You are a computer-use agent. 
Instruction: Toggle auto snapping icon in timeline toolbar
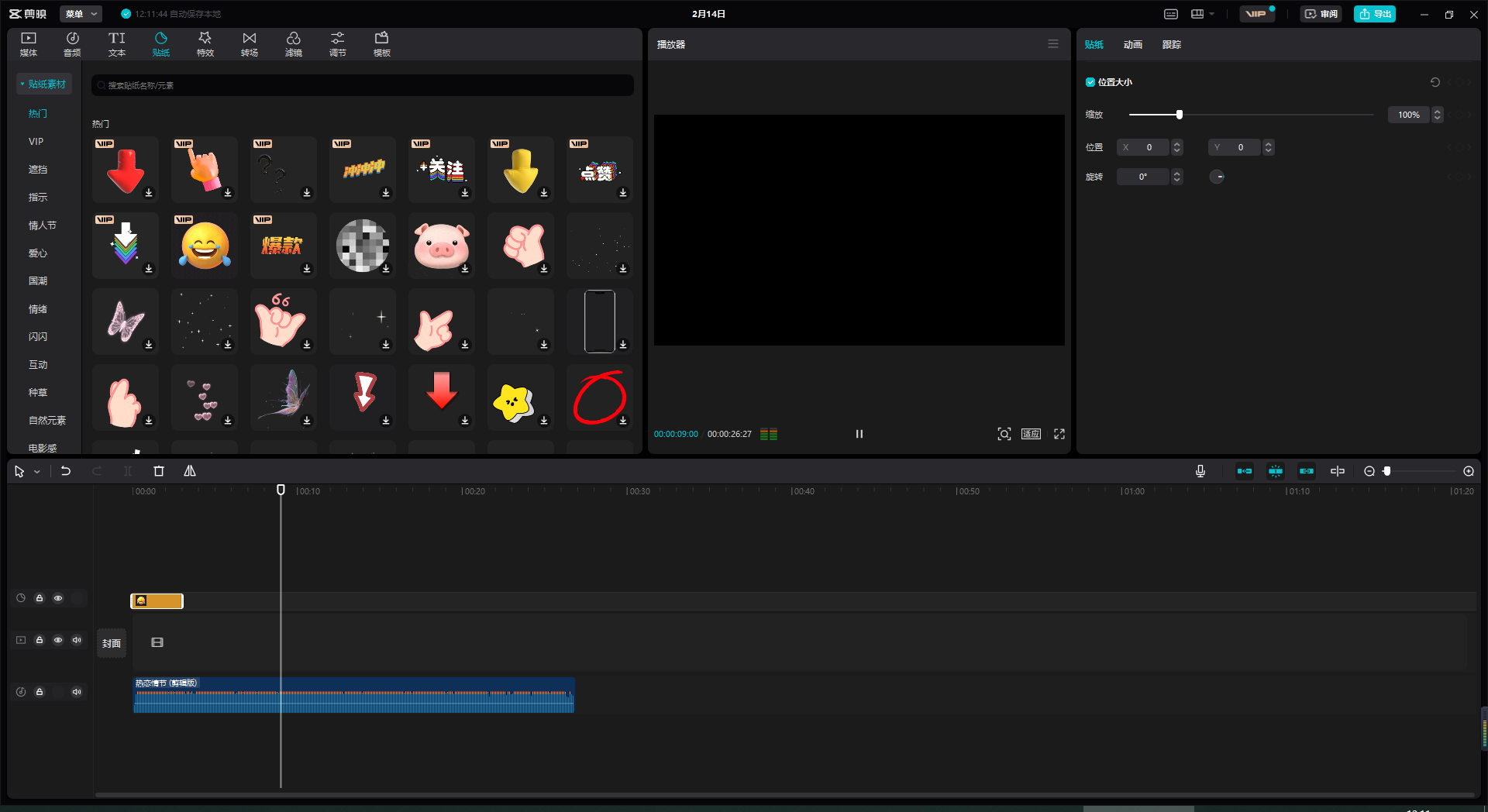pyautogui.click(x=1276, y=471)
